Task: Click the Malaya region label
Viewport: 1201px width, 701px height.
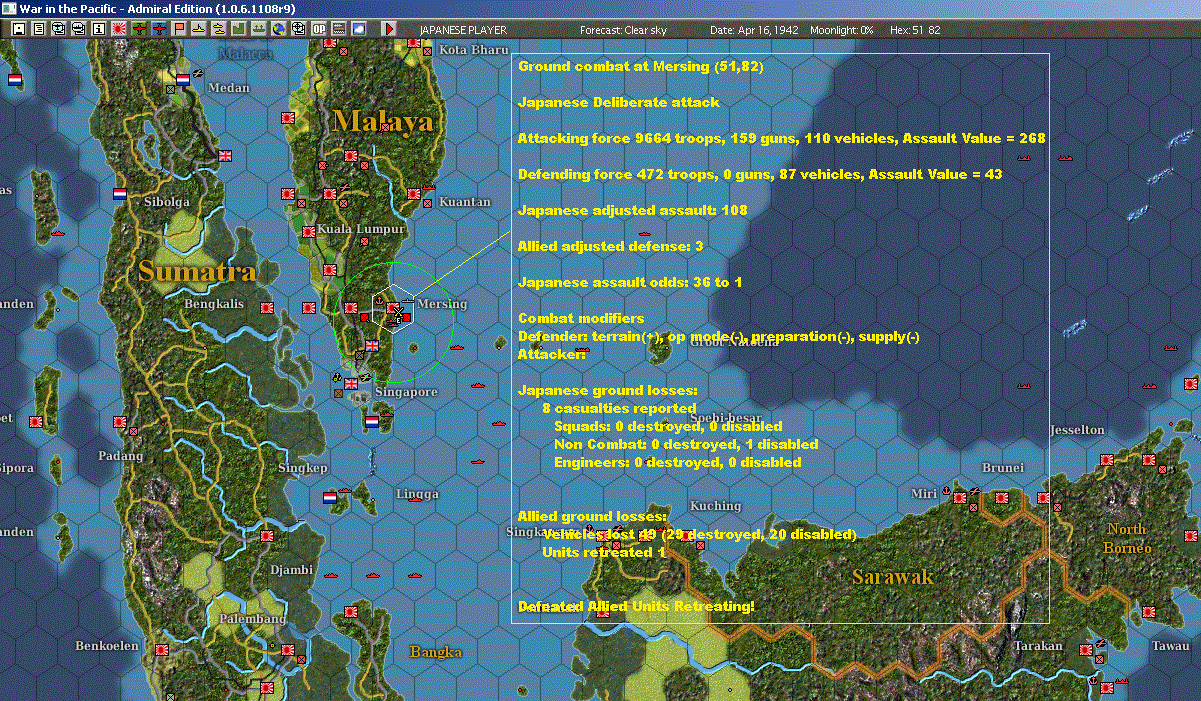Action: coord(384,122)
